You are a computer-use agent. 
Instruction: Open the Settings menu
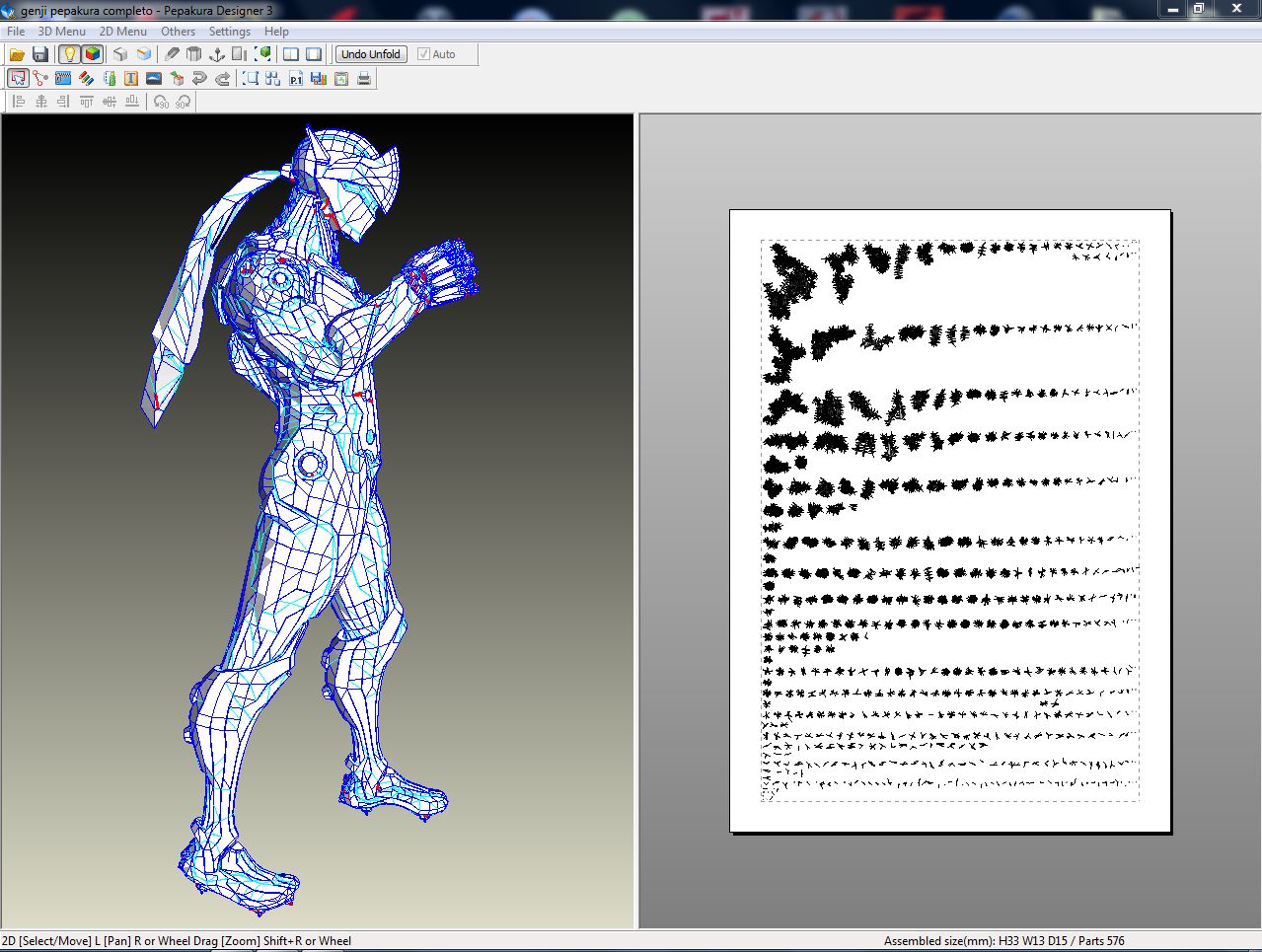point(230,31)
